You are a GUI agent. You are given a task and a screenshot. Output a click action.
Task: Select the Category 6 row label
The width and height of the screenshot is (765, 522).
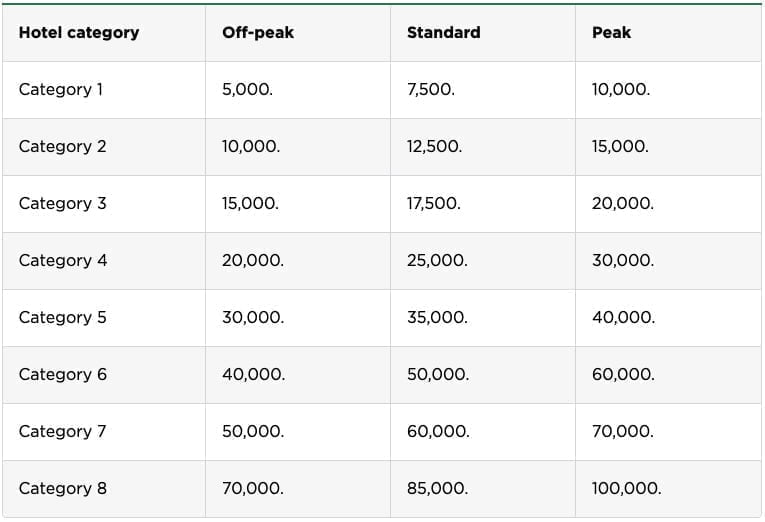[x=63, y=374]
